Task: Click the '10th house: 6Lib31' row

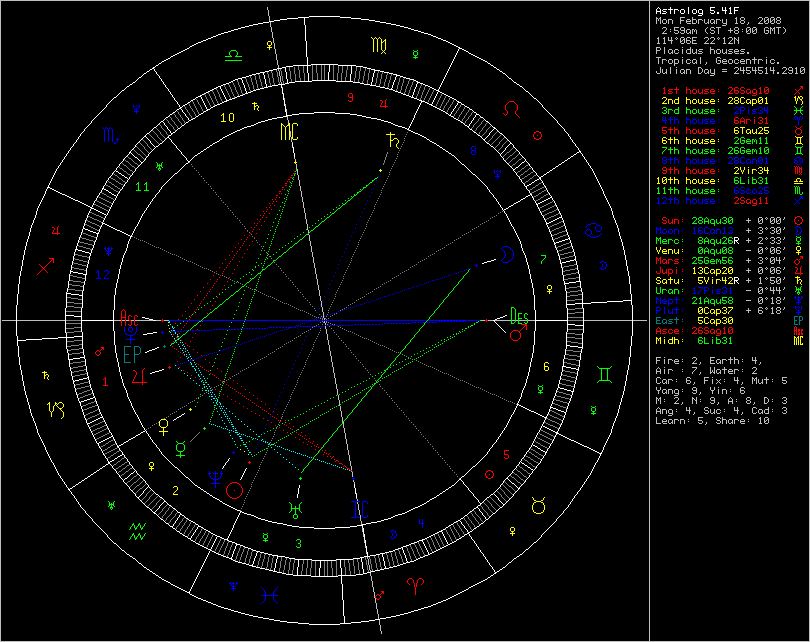Action: [x=713, y=181]
